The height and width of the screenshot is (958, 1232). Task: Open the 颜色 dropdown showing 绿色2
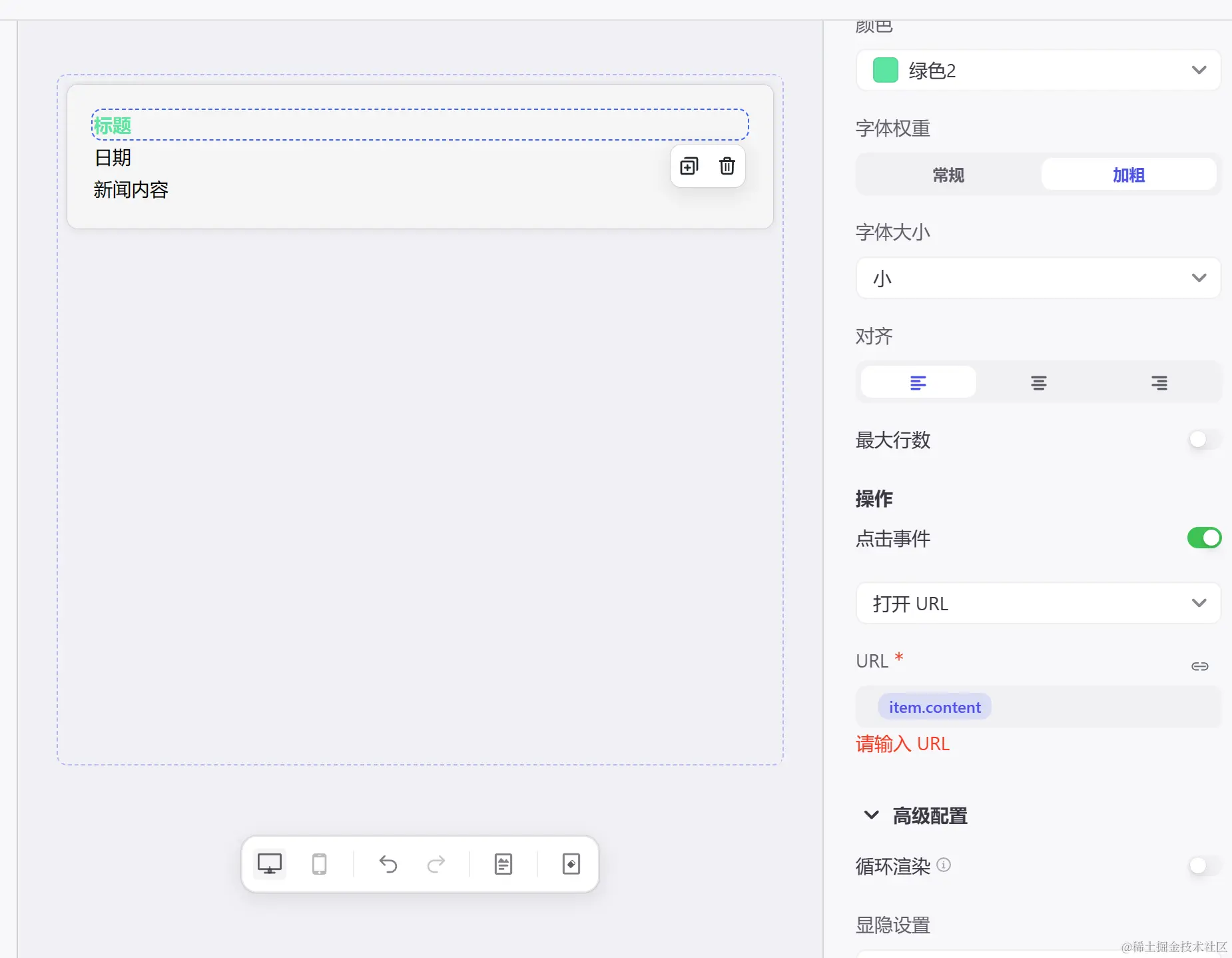1037,70
